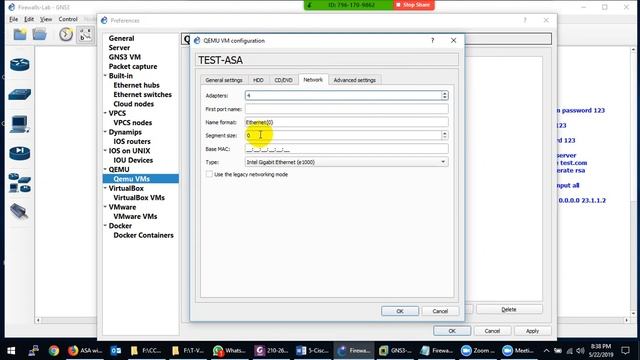This screenshot has height=360, width=640.
Task: Switch to Advanced settings tab
Action: [x=355, y=80]
